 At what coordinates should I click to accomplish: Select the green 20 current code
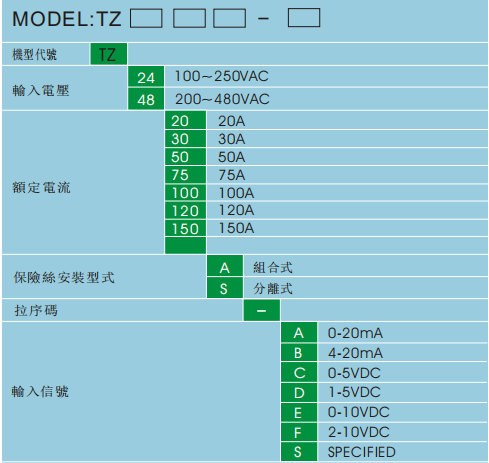pyautogui.click(x=185, y=120)
